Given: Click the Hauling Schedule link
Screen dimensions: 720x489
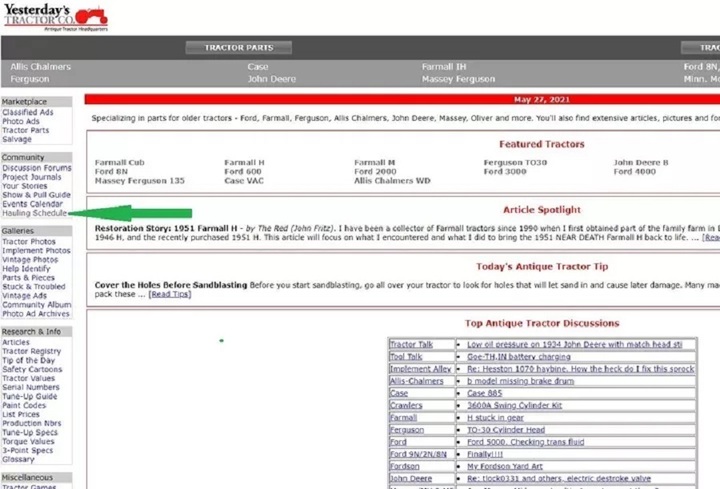Looking at the screenshot, I should pos(34,213).
